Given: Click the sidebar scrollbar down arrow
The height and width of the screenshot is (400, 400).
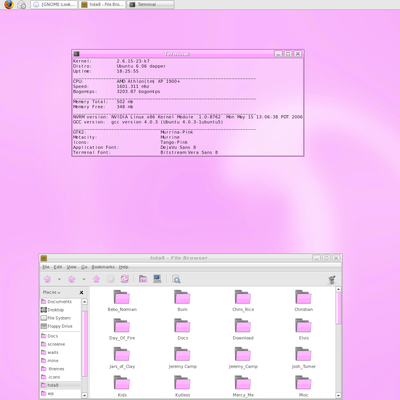Looking at the screenshot, I should tap(85, 395).
